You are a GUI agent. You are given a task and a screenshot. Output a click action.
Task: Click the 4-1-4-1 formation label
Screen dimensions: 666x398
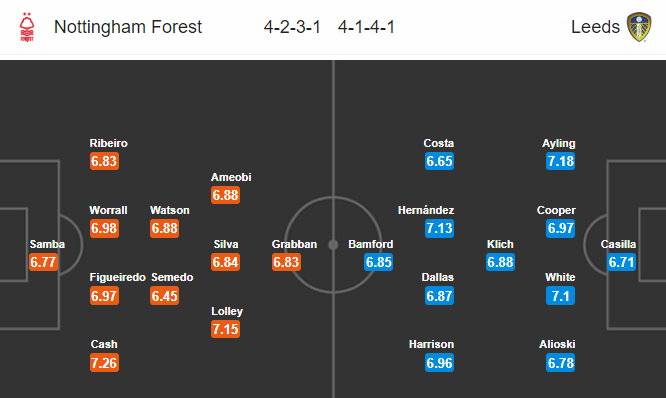[x=366, y=27]
